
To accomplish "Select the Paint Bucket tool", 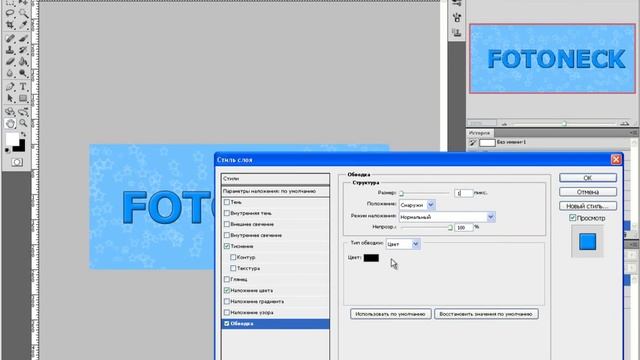I will point(23,62).
